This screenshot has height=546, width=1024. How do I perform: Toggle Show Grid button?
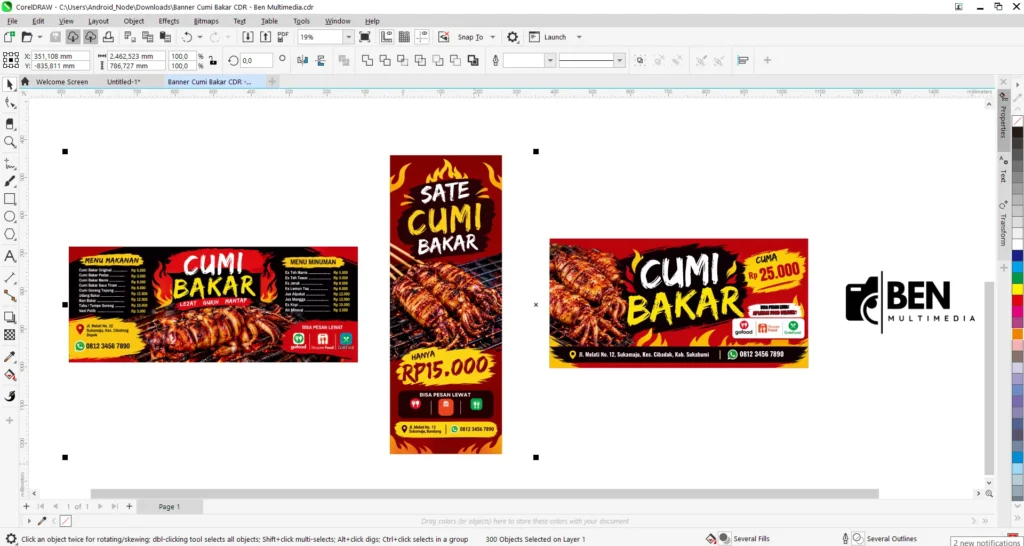(404, 37)
